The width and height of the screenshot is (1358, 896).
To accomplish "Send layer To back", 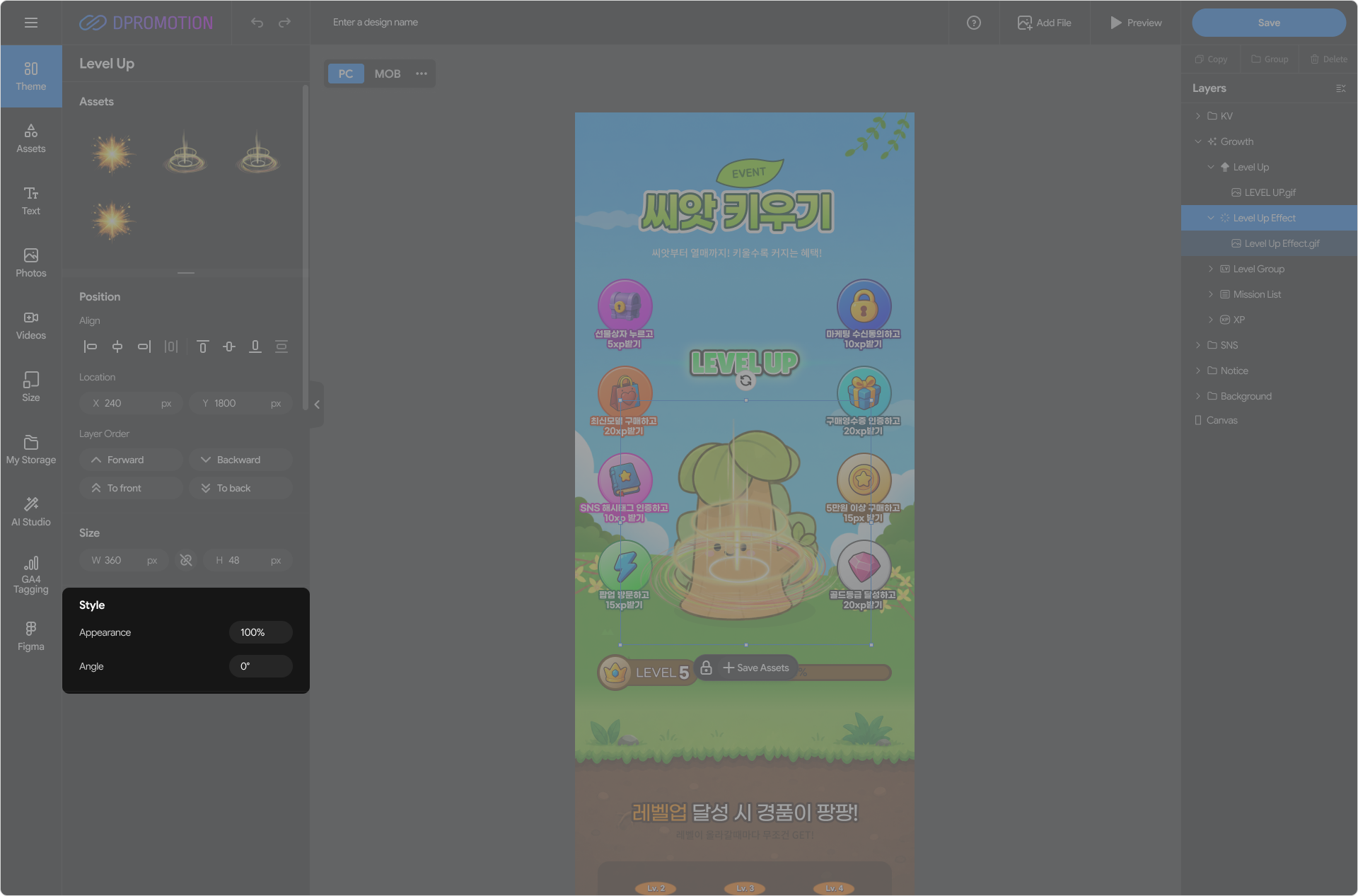I will click(x=240, y=488).
